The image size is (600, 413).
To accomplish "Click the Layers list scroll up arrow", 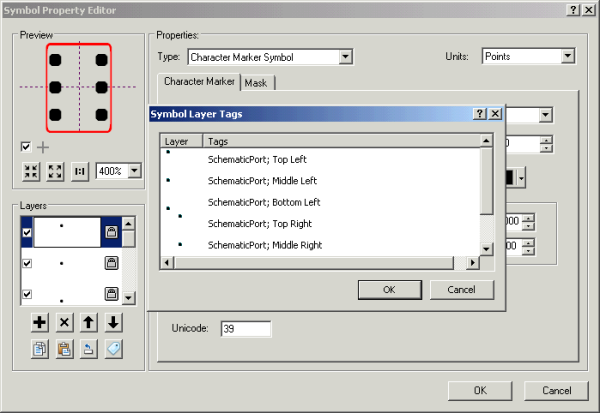I will point(129,223).
